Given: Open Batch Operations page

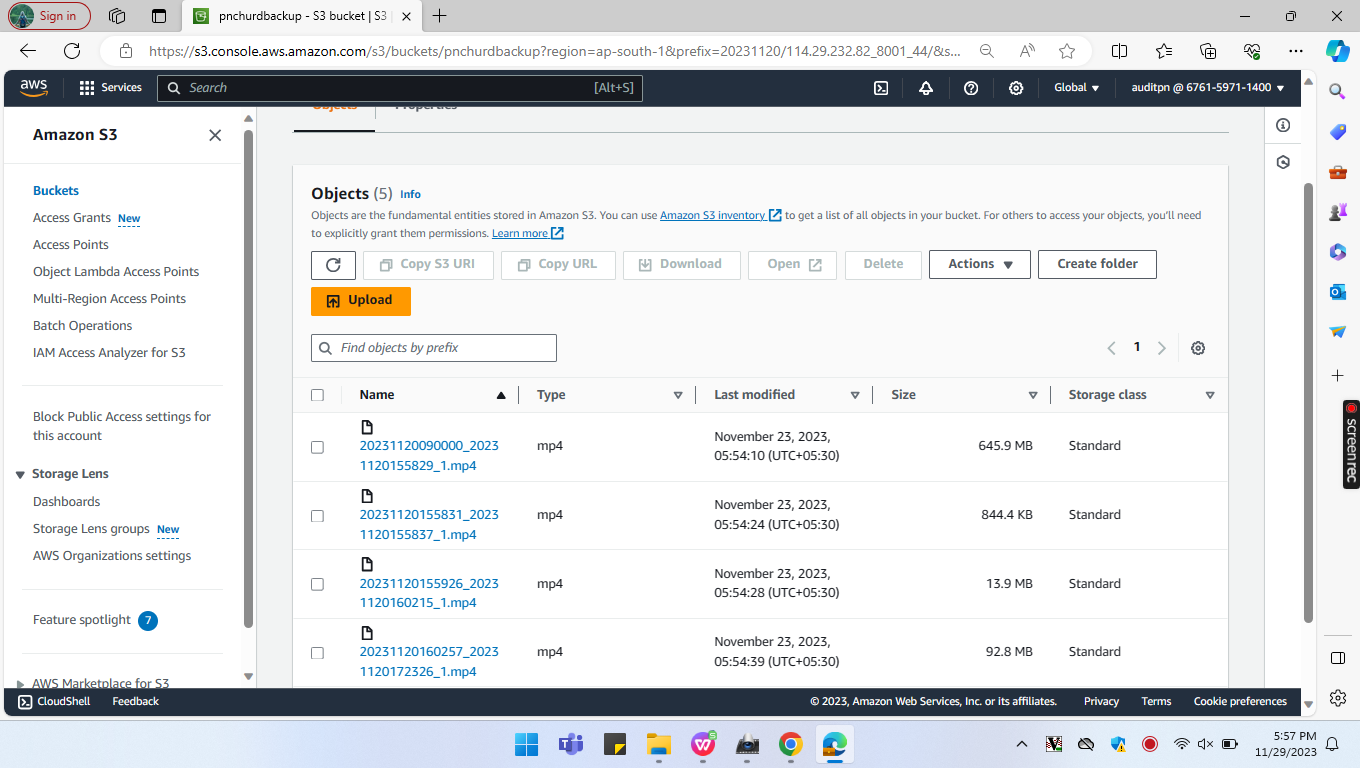Looking at the screenshot, I should pyautogui.click(x=82, y=326).
